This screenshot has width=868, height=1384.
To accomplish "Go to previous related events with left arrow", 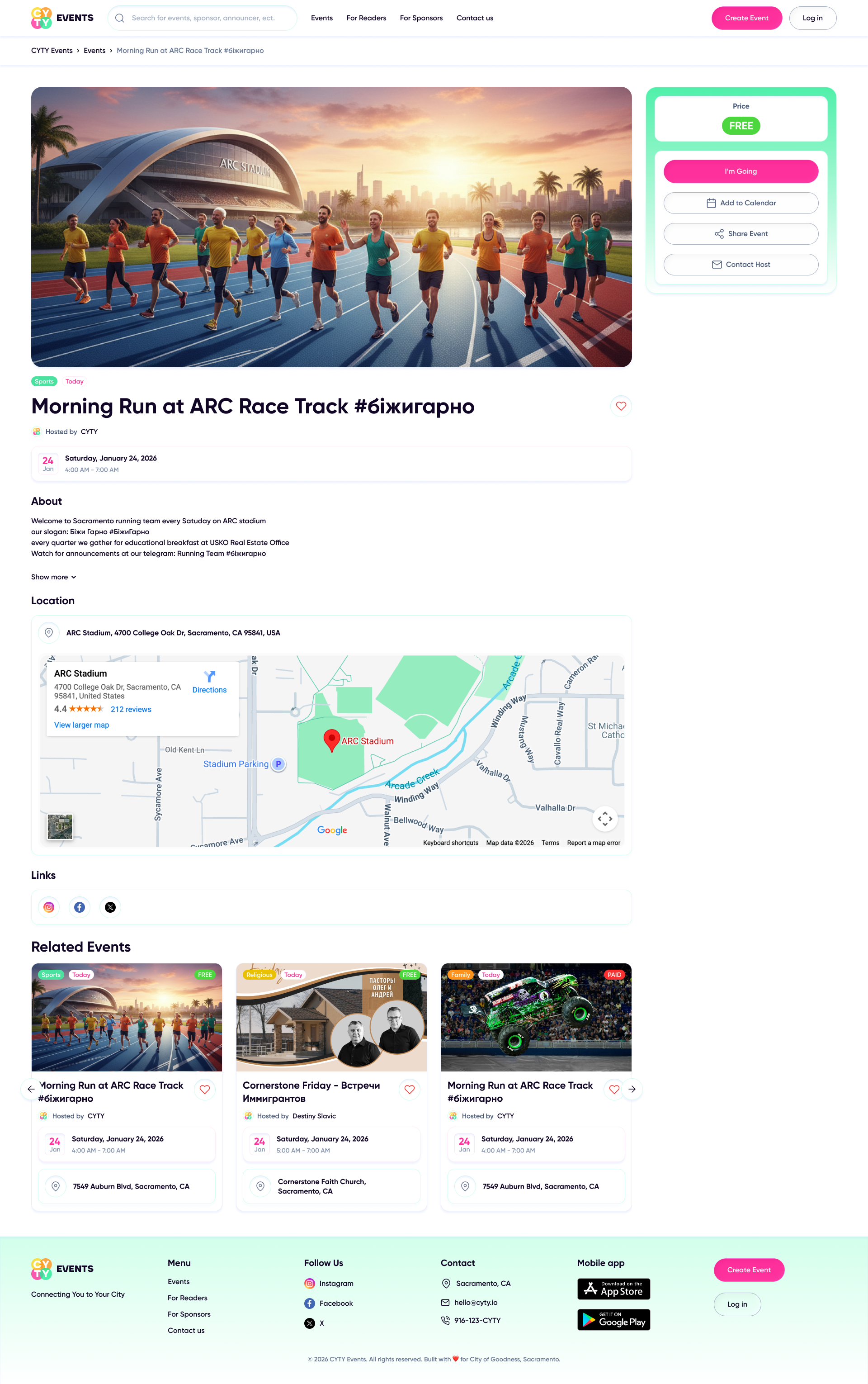I will [31, 1089].
